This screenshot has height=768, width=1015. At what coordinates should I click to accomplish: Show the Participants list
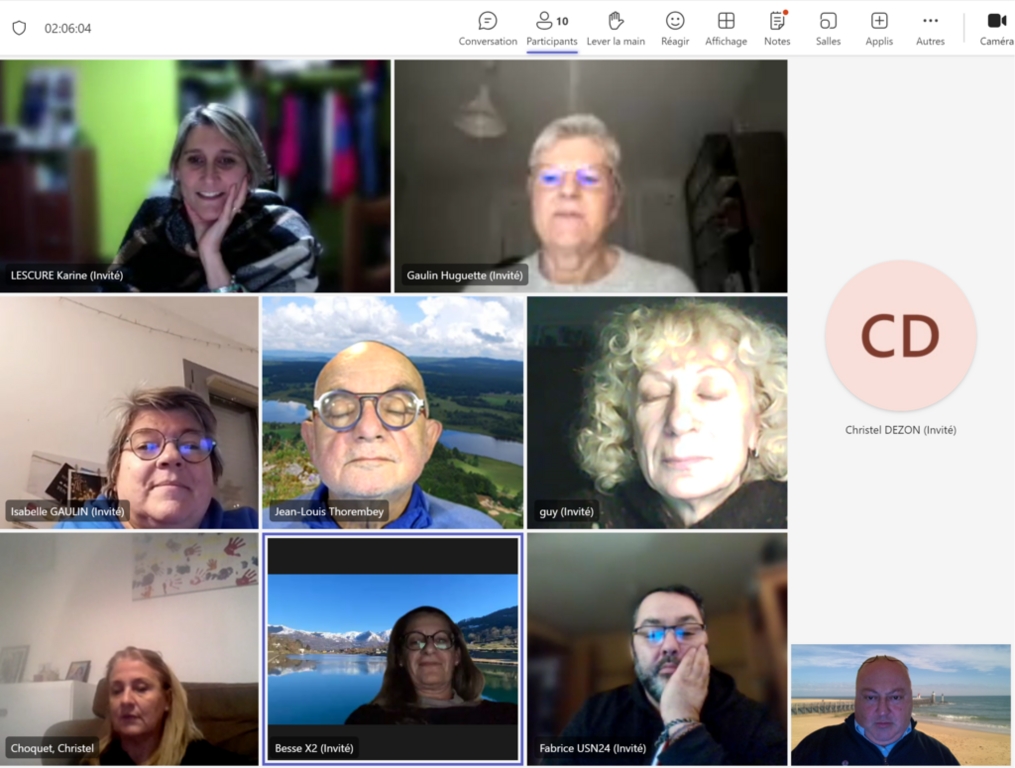(552, 29)
